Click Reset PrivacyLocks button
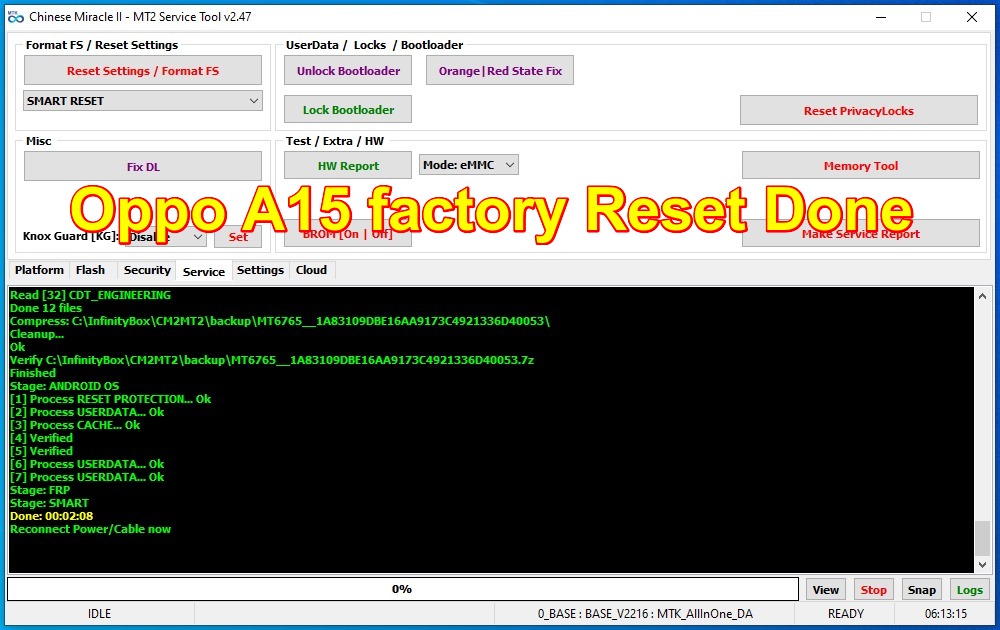 click(858, 111)
